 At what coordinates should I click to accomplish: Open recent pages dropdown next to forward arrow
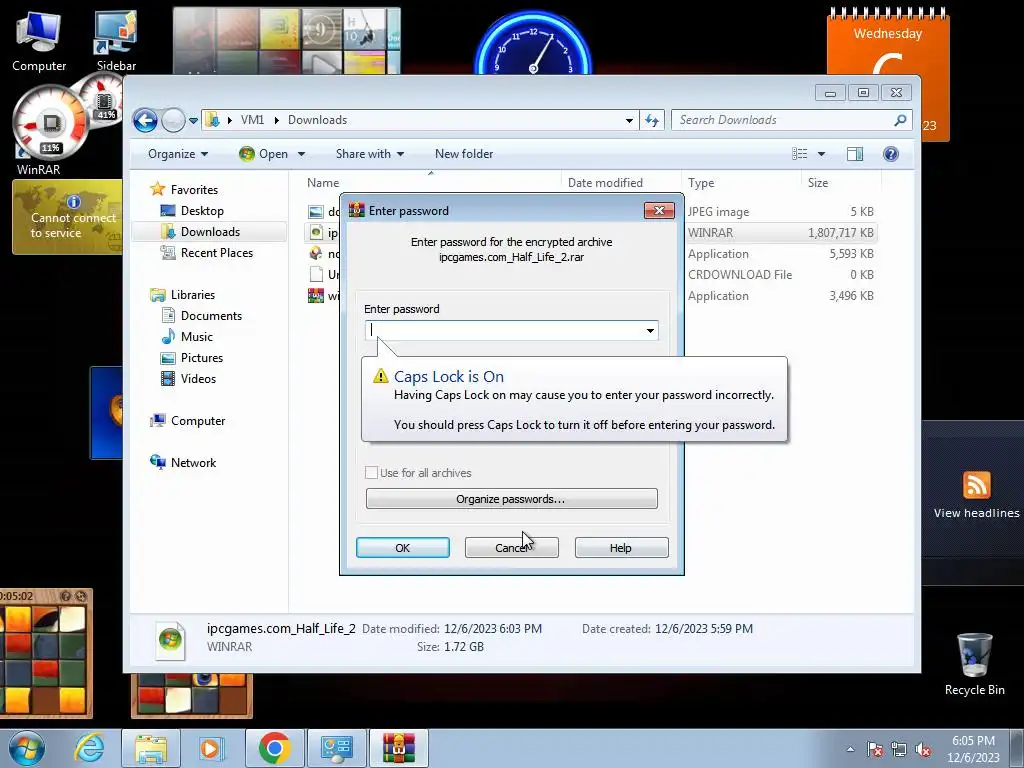(x=193, y=120)
